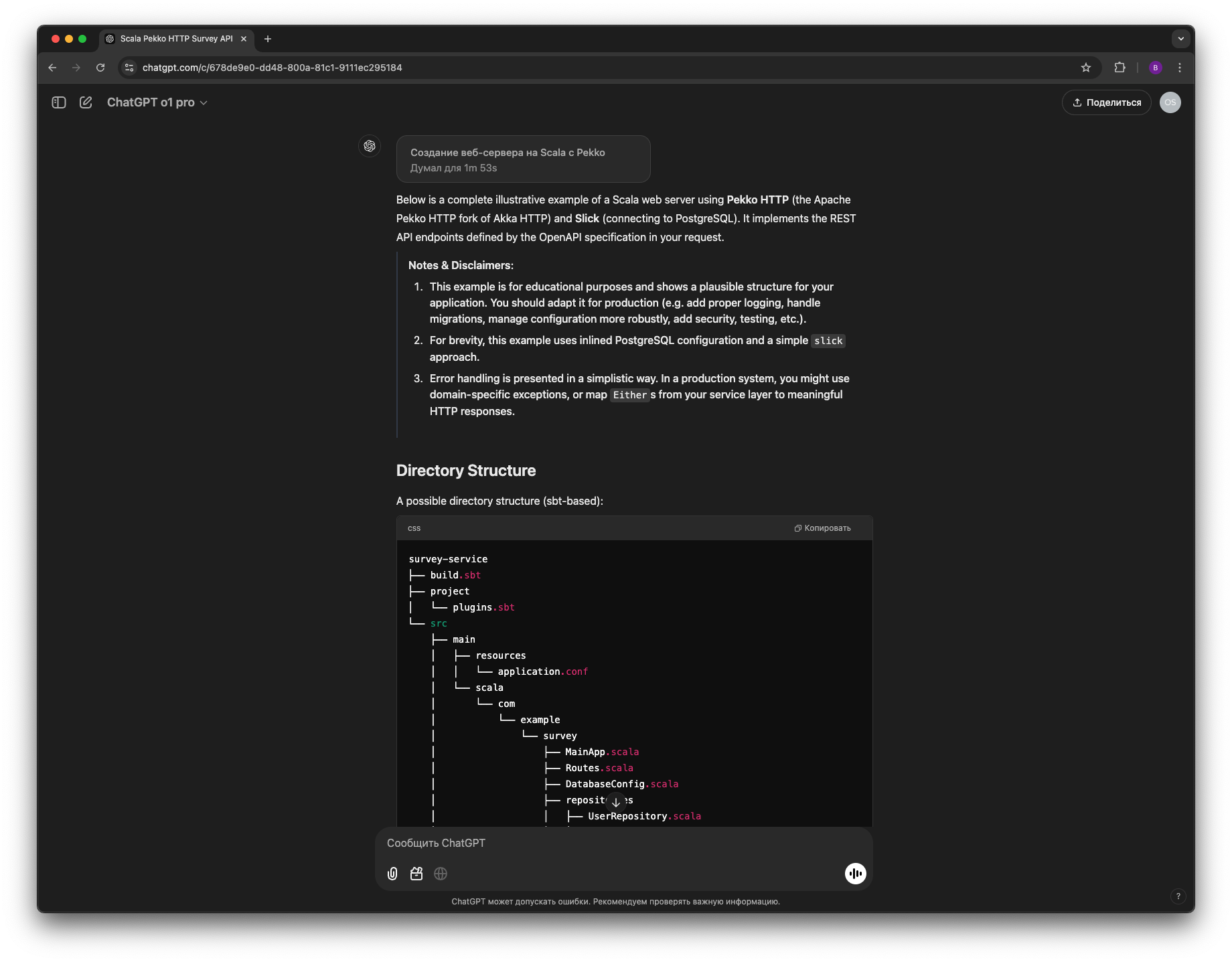The image size is (1232, 962).
Task: Open the Chrome three-dot menu
Action: coord(1180,68)
